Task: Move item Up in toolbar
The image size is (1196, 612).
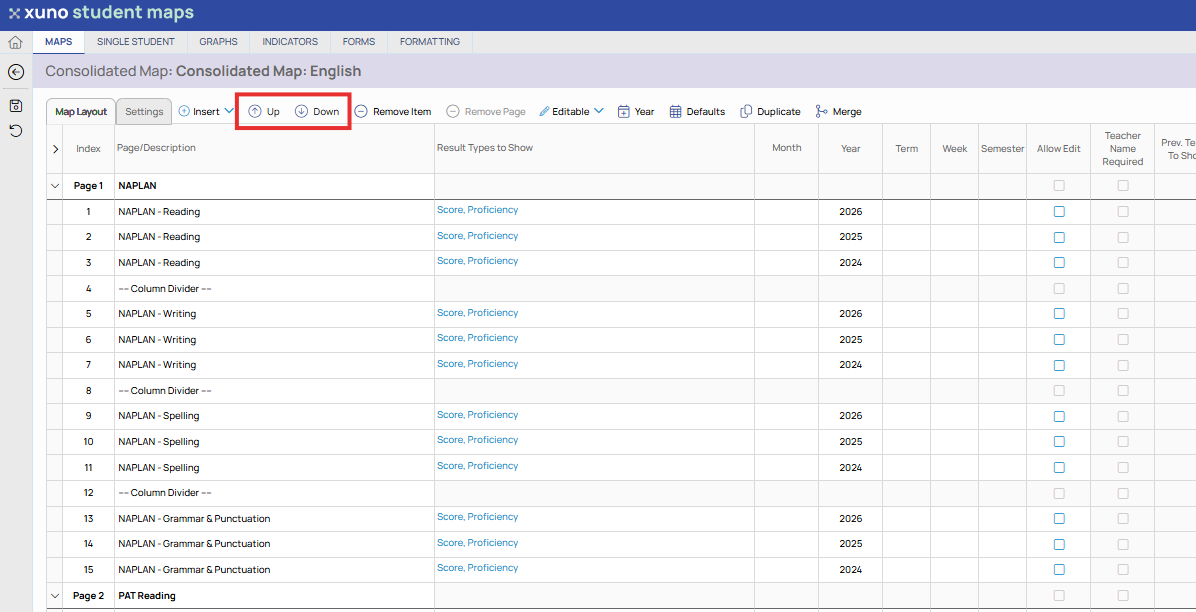Action: [x=264, y=111]
